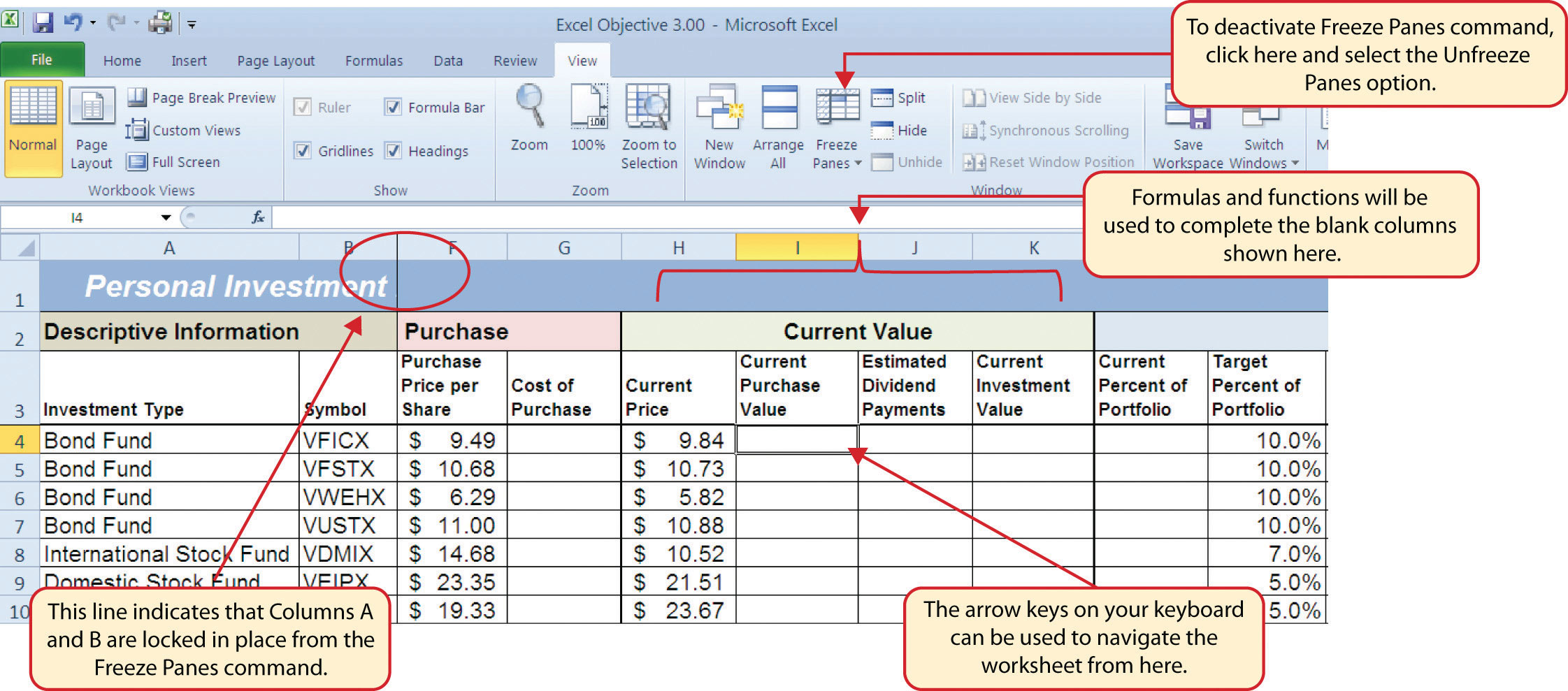Open the File tab
The image size is (1568, 691).
click(42, 60)
